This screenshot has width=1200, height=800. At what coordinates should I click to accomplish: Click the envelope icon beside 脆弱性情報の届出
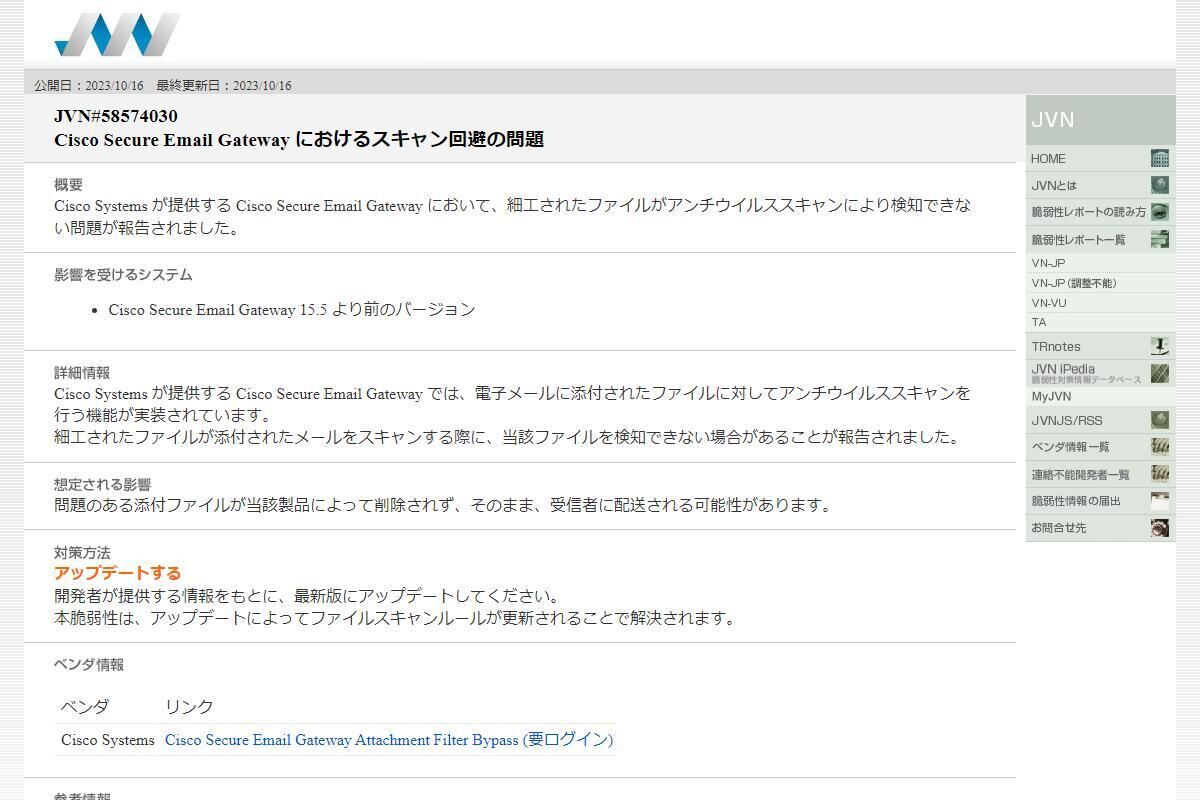tap(1160, 501)
